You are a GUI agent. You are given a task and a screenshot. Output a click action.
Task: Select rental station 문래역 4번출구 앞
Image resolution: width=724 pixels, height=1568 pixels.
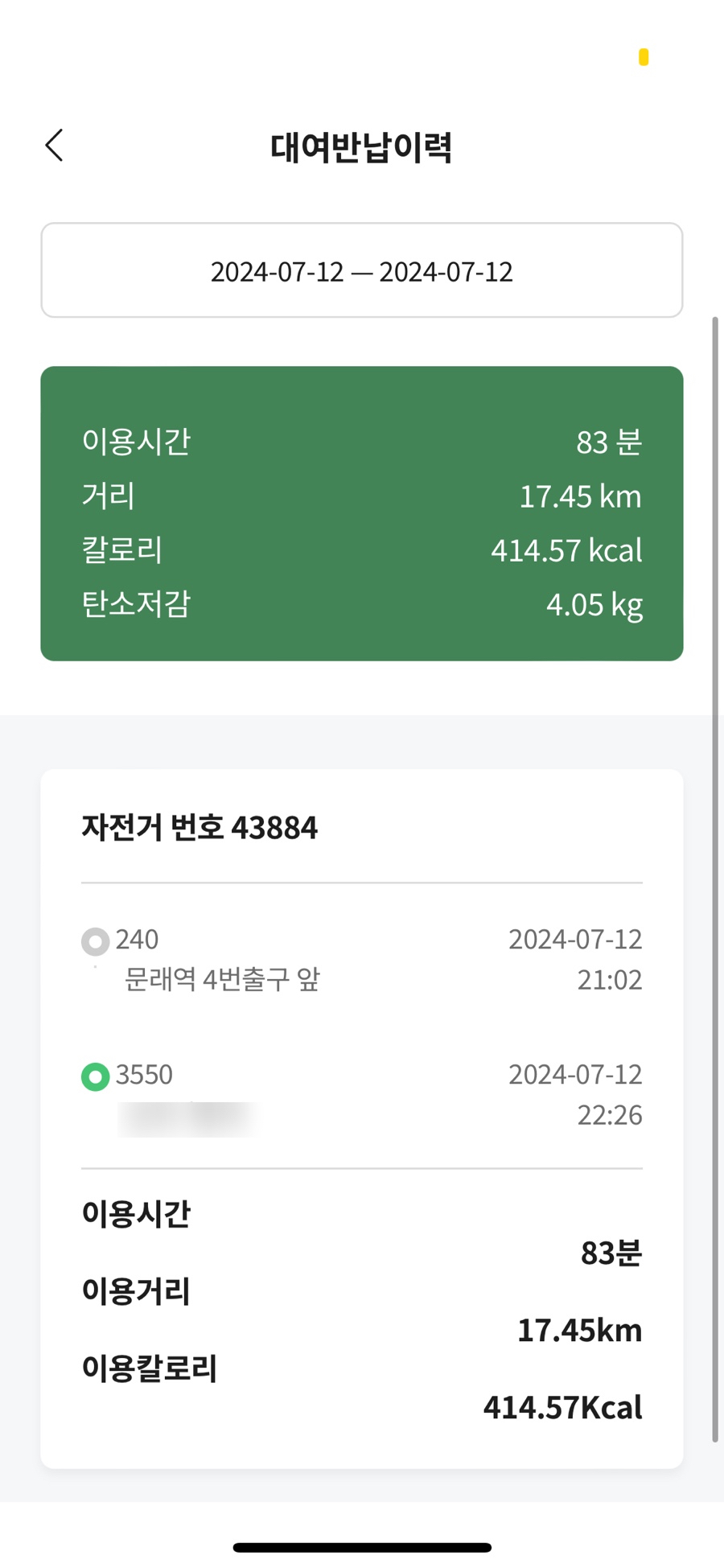click(x=222, y=979)
